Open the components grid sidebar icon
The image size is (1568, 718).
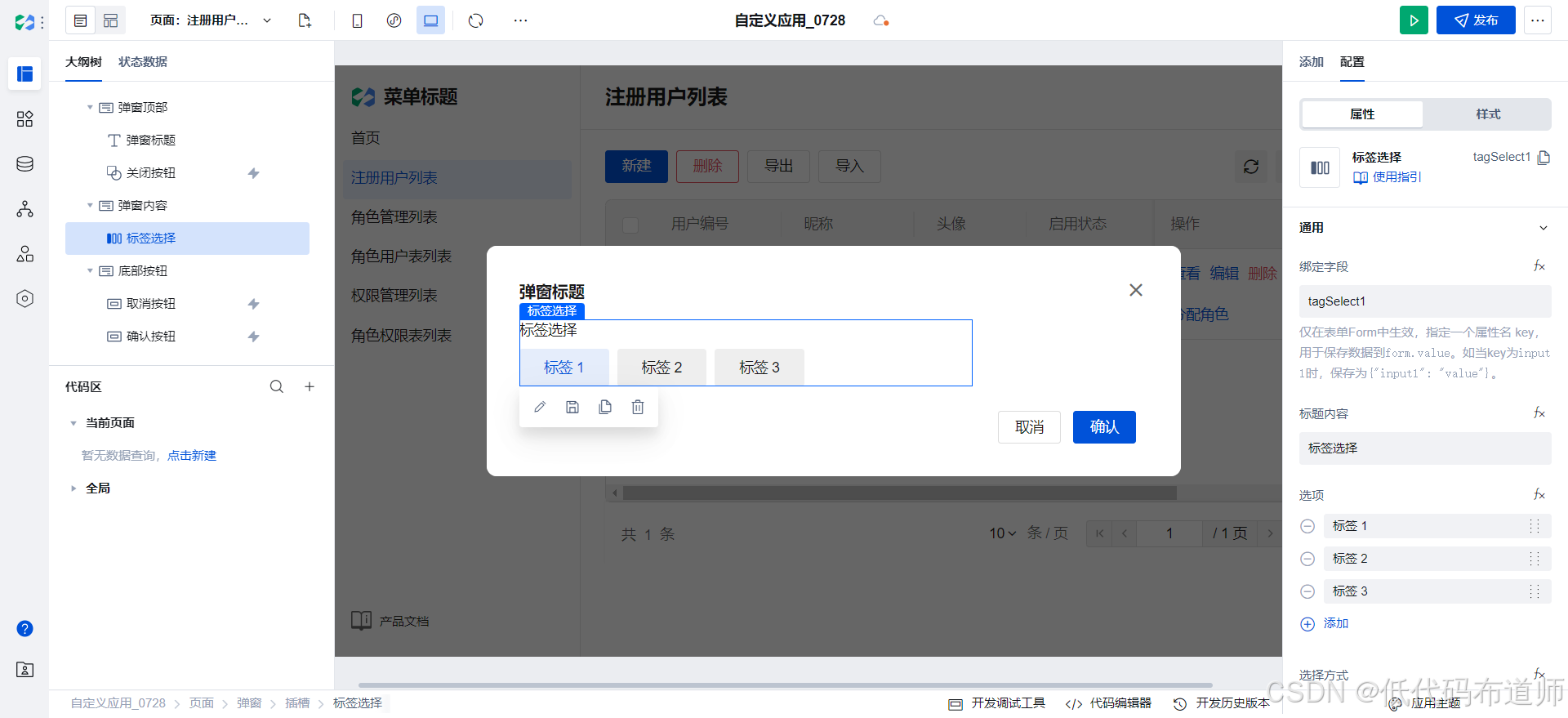point(24,119)
